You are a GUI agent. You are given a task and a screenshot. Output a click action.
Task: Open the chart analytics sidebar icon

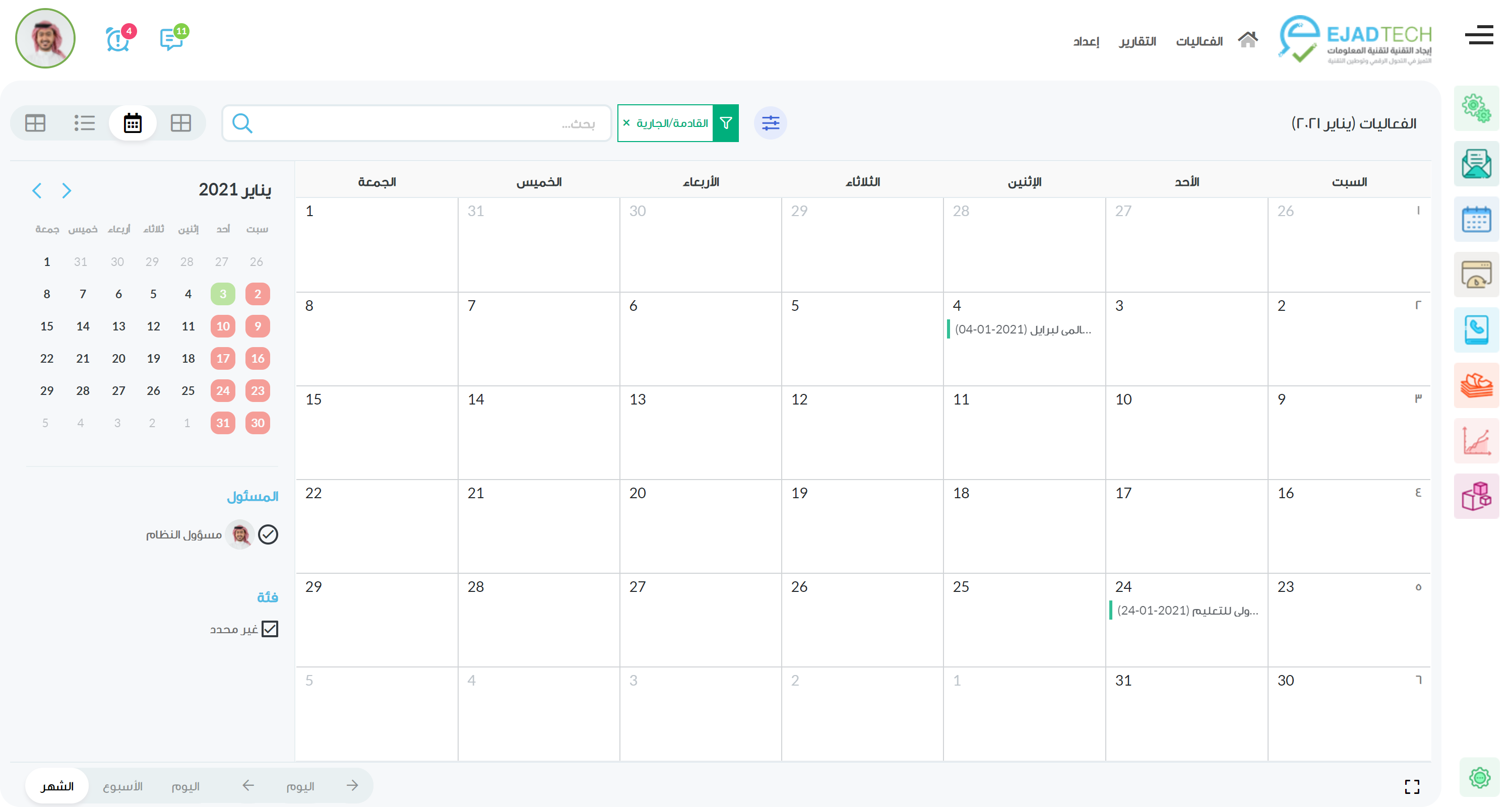(x=1476, y=441)
